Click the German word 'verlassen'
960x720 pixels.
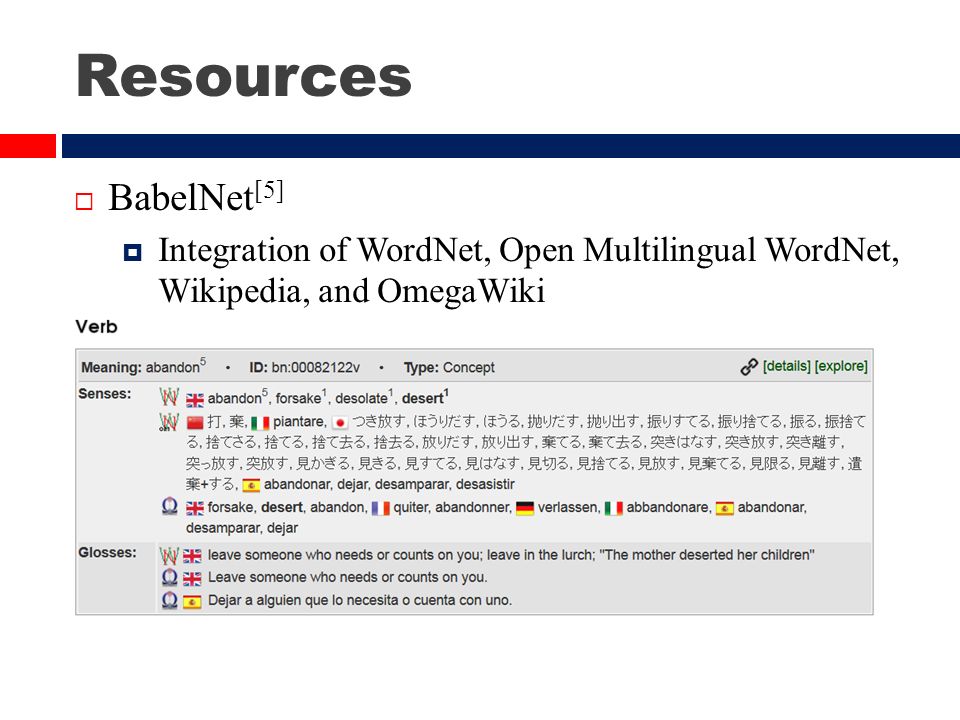(x=569, y=507)
